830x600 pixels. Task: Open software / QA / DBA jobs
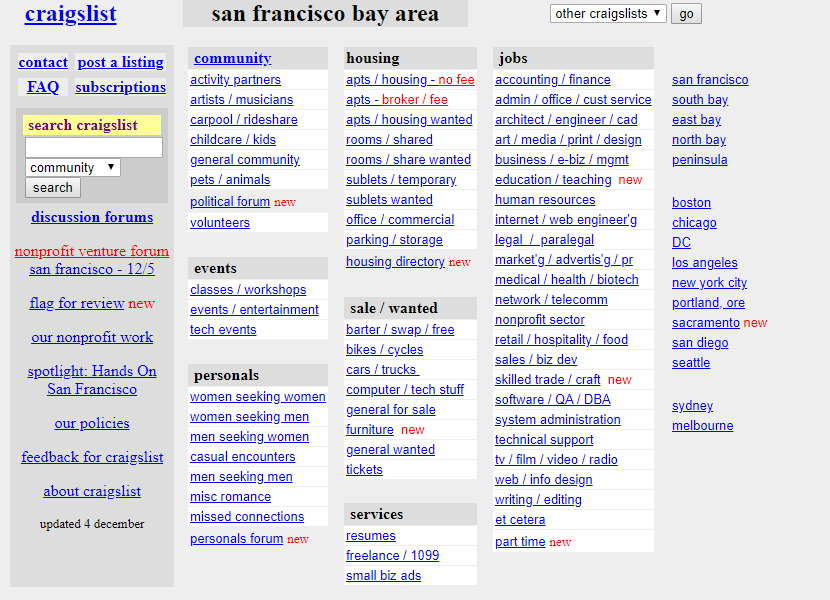click(553, 399)
